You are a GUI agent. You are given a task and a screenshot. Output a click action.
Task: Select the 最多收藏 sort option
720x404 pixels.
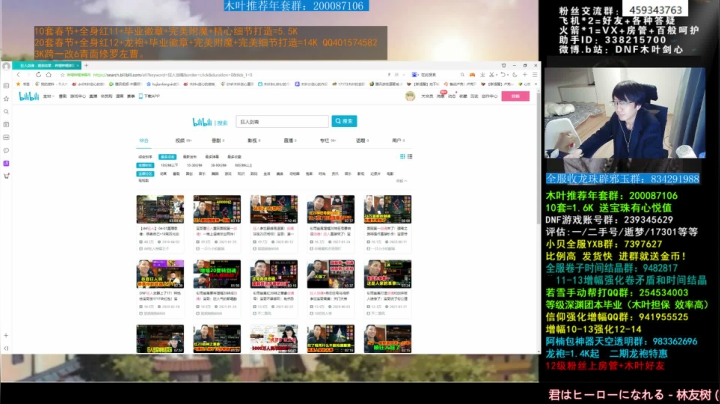tap(234, 157)
